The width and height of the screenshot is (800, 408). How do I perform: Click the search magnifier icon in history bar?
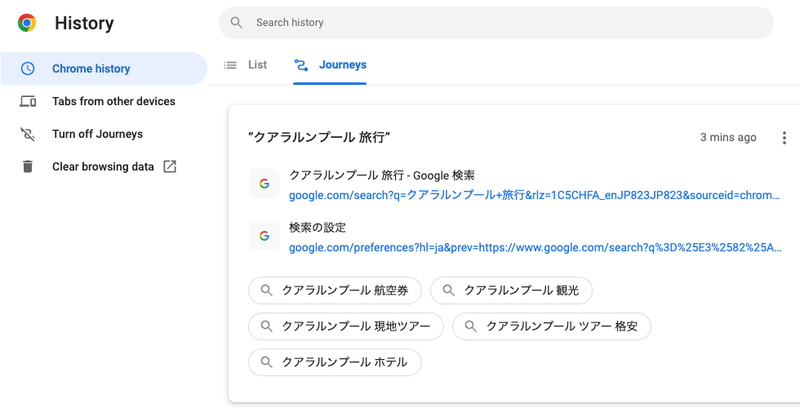pyautogui.click(x=237, y=22)
